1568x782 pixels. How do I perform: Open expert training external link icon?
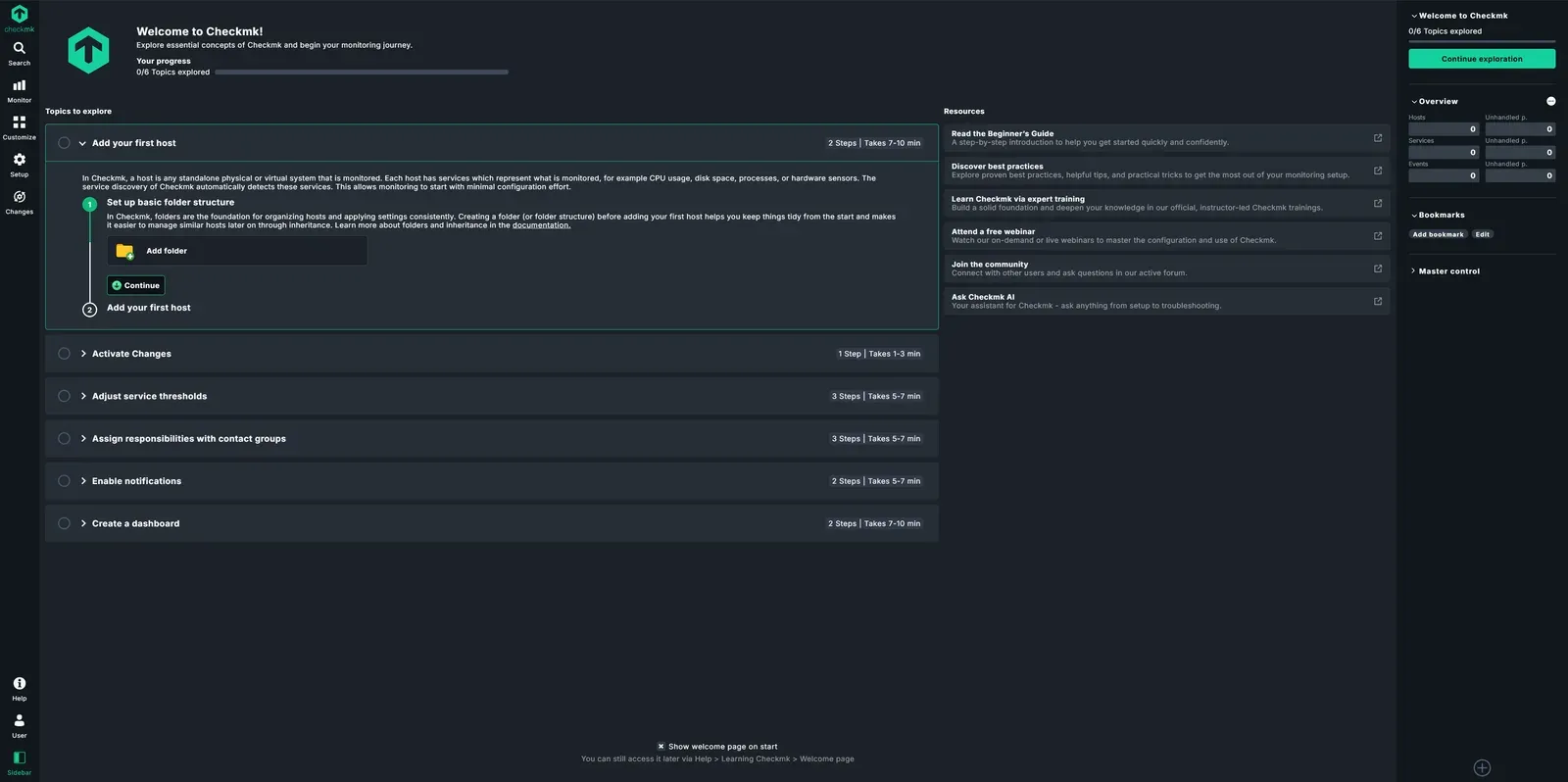[1377, 203]
